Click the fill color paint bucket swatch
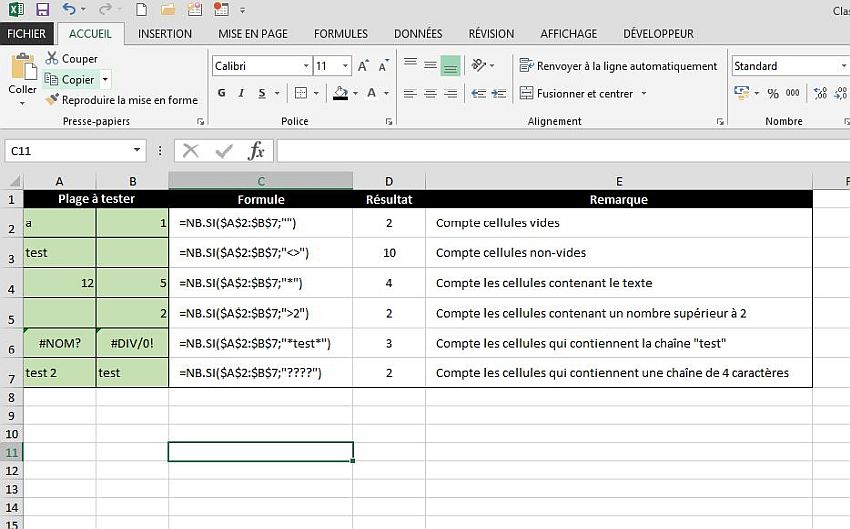This screenshot has height=529, width=850. [x=340, y=93]
